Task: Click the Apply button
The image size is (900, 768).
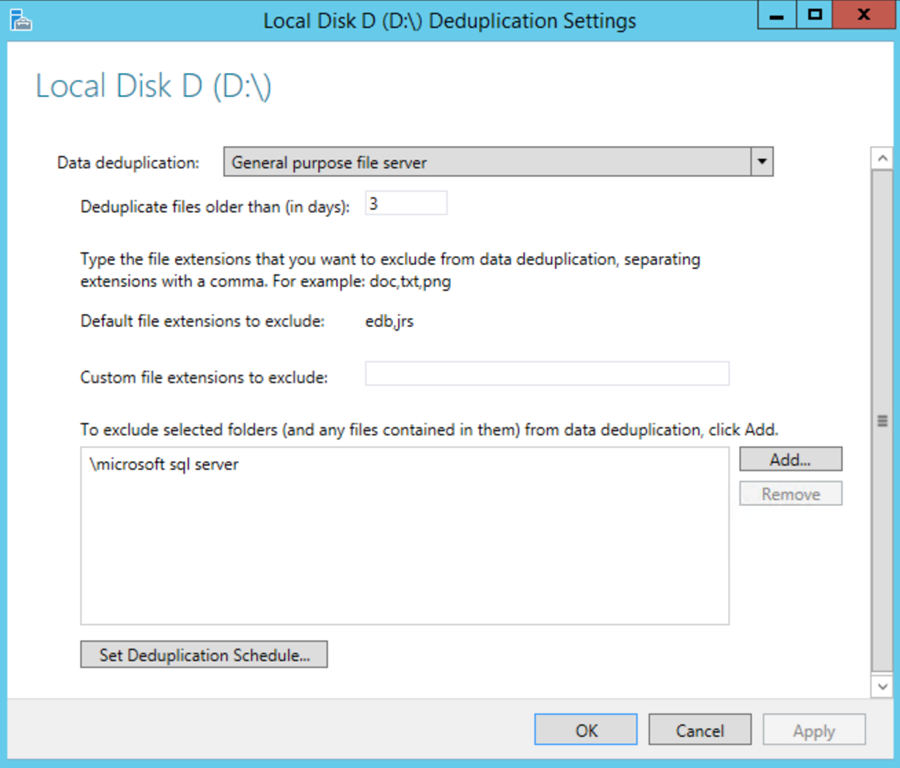Action: pos(813,731)
